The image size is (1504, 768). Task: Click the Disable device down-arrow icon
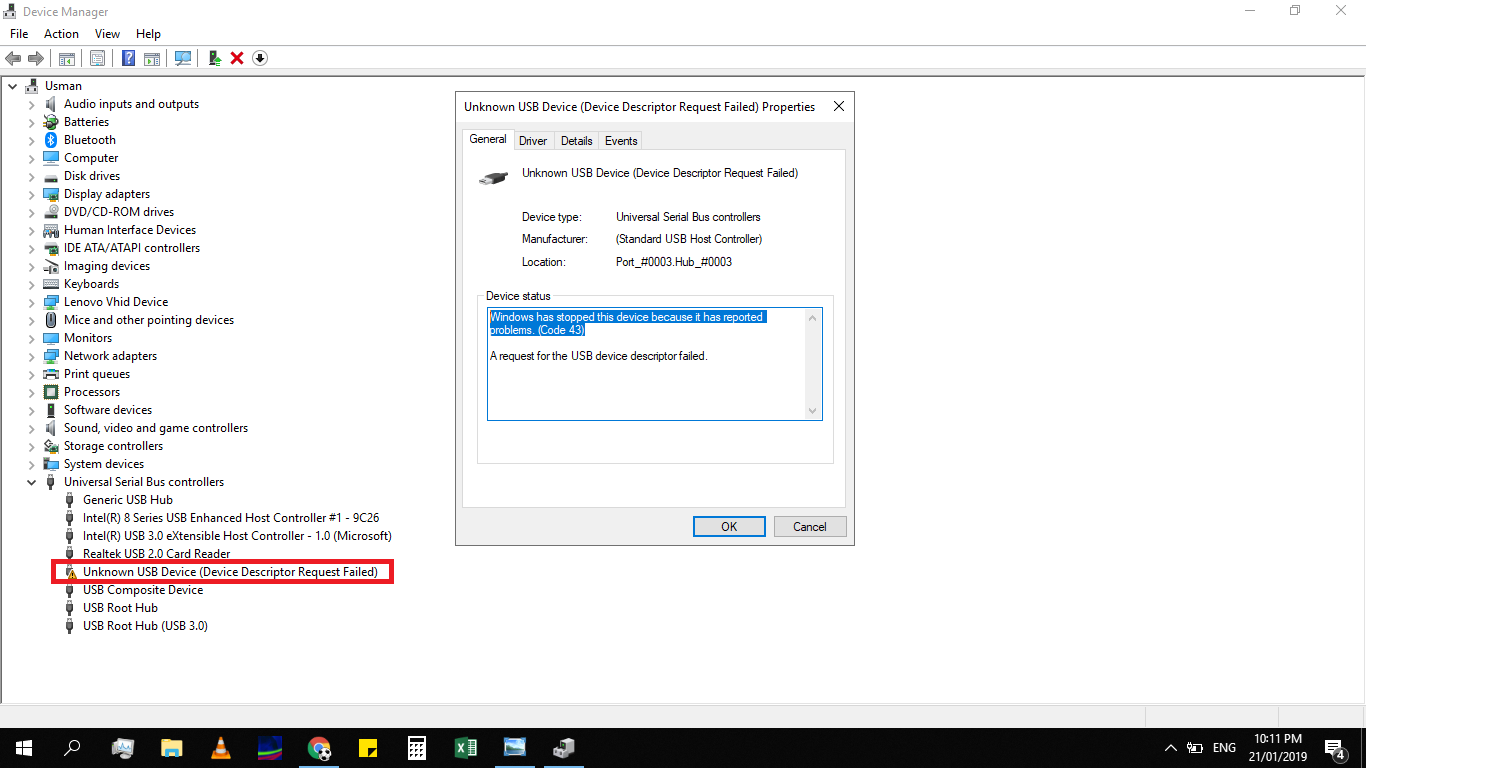[x=260, y=58]
